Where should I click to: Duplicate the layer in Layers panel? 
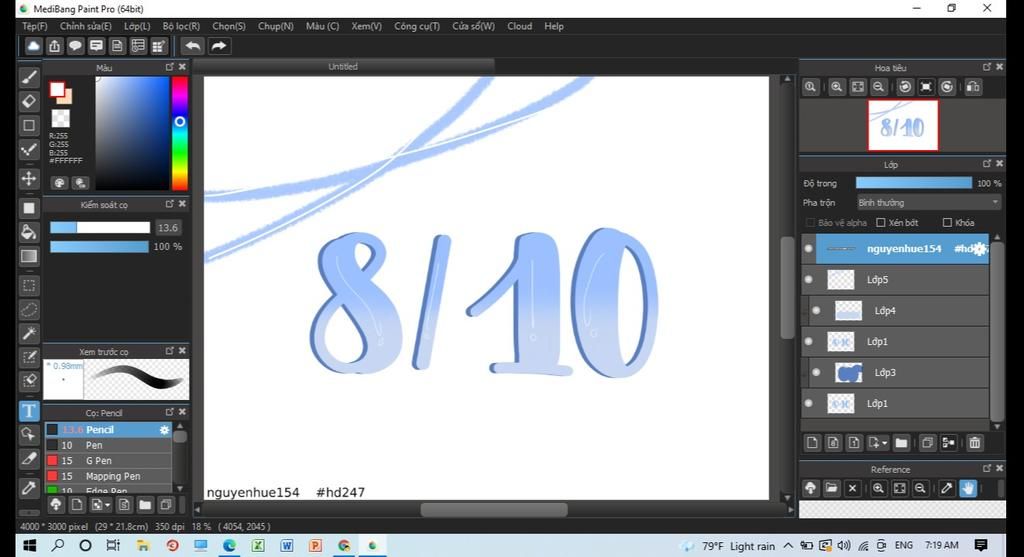point(927,443)
